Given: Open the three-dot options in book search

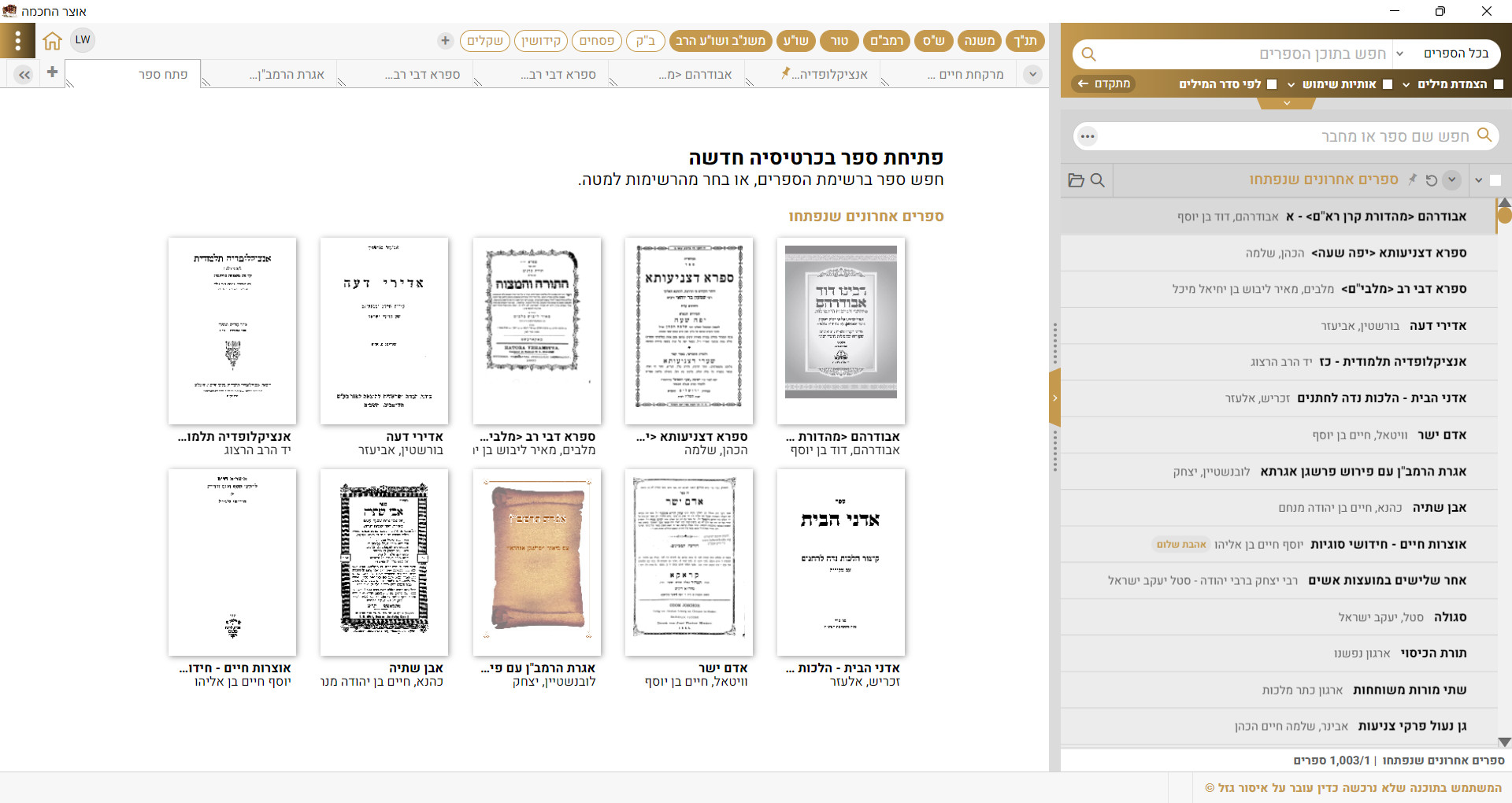Looking at the screenshot, I should tap(1088, 136).
